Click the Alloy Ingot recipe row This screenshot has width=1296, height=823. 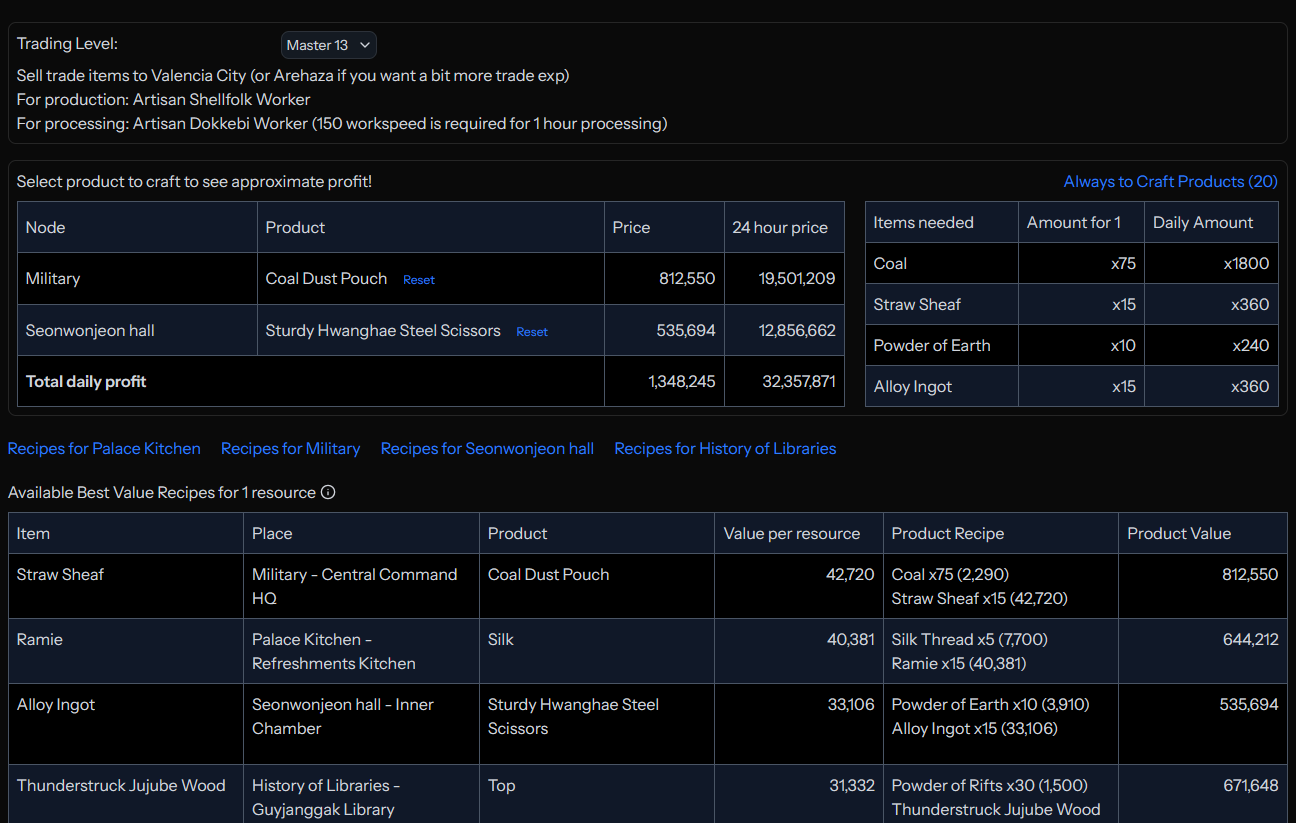[56, 704]
